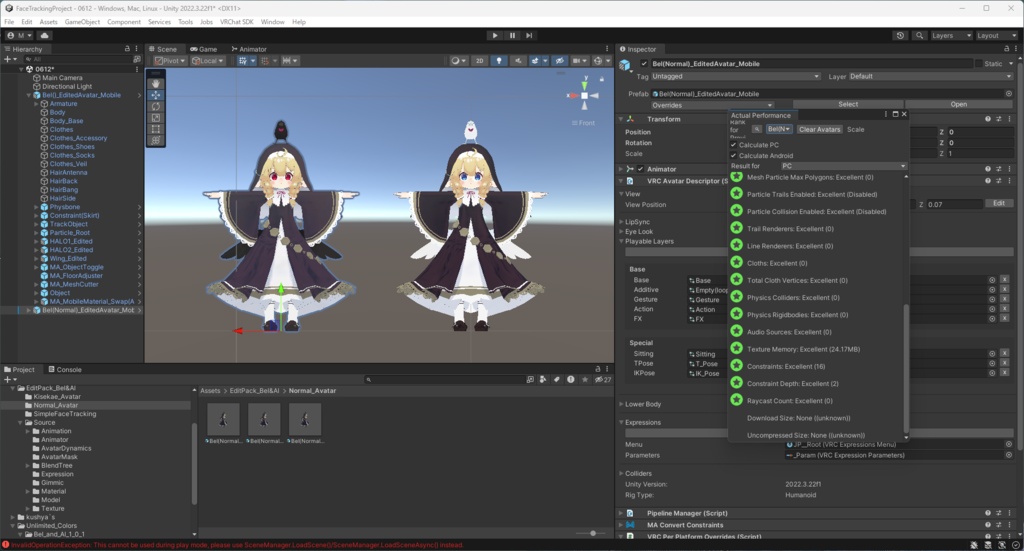Toggle scene audio icon
Image resolution: width=1024 pixels, height=551 pixels.
[517, 61]
